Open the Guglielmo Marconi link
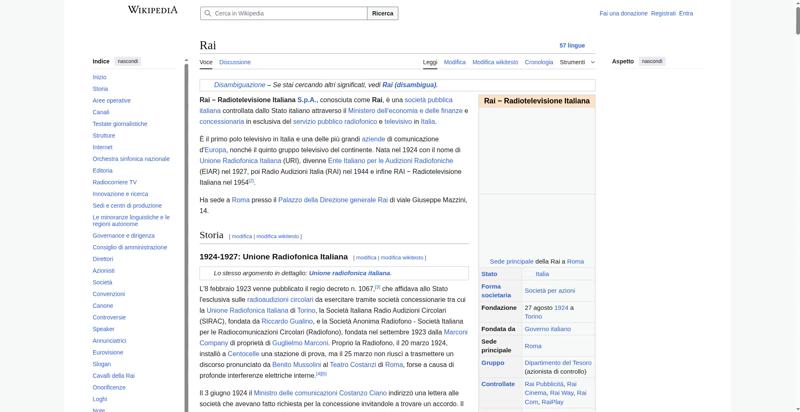Screen dimensions: 800x412 301,343
